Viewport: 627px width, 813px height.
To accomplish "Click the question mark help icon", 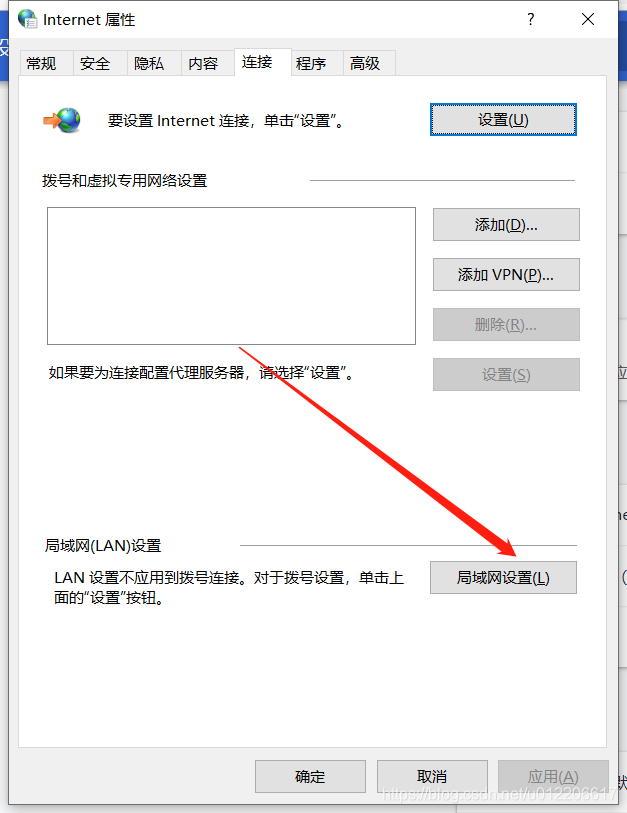I will [531, 19].
